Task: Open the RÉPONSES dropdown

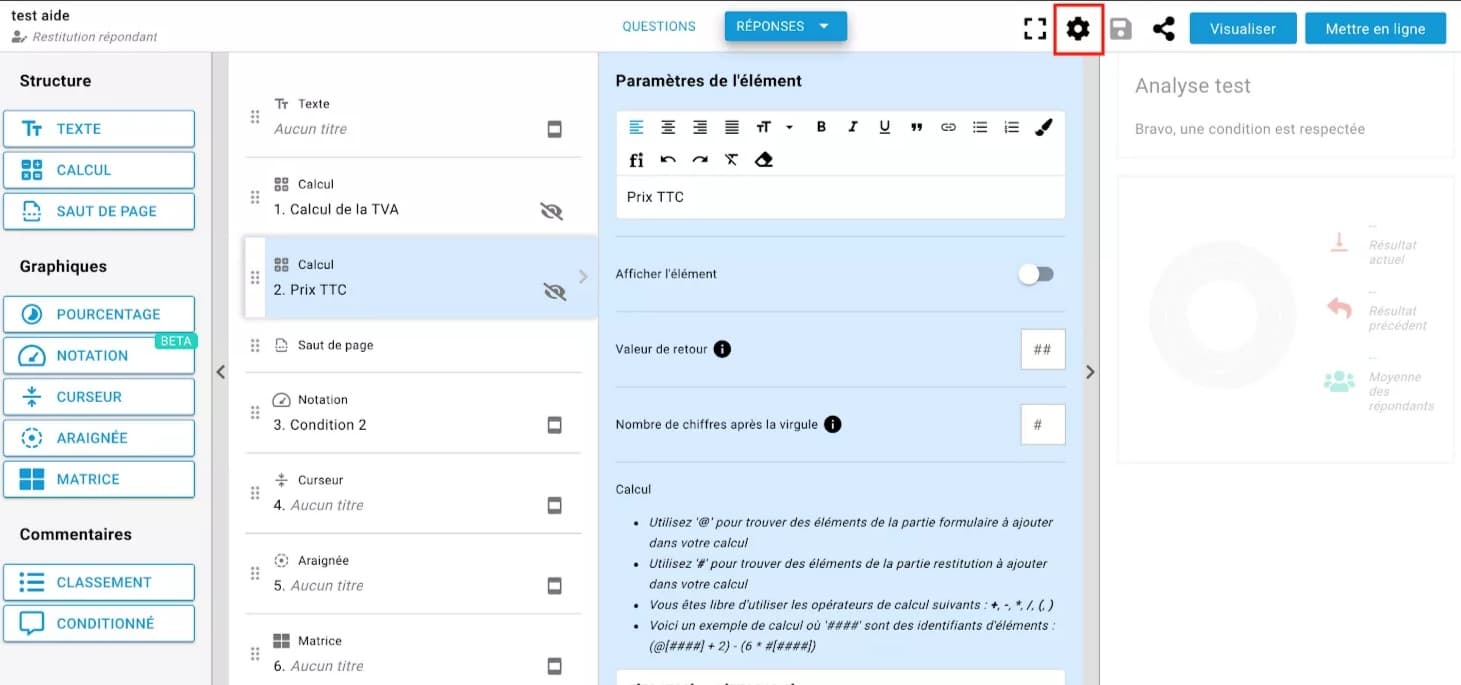Action: (785, 27)
